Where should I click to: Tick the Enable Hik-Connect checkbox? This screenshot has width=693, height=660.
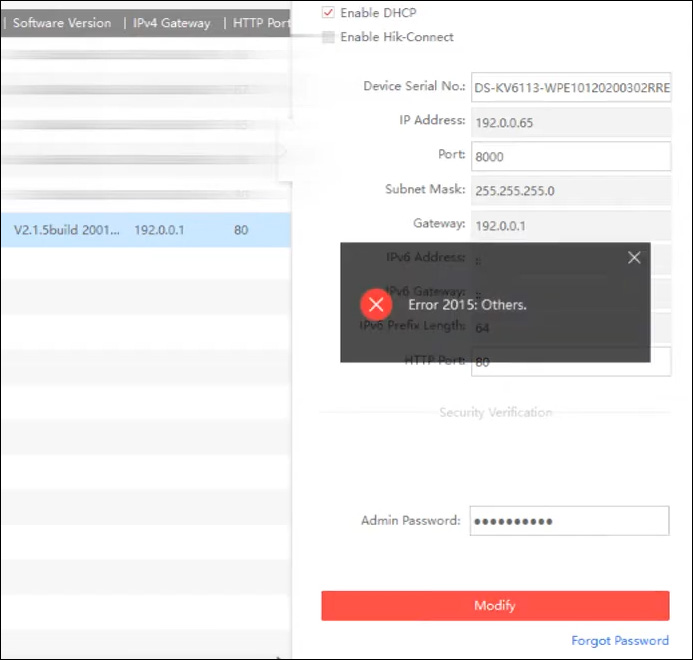(328, 37)
